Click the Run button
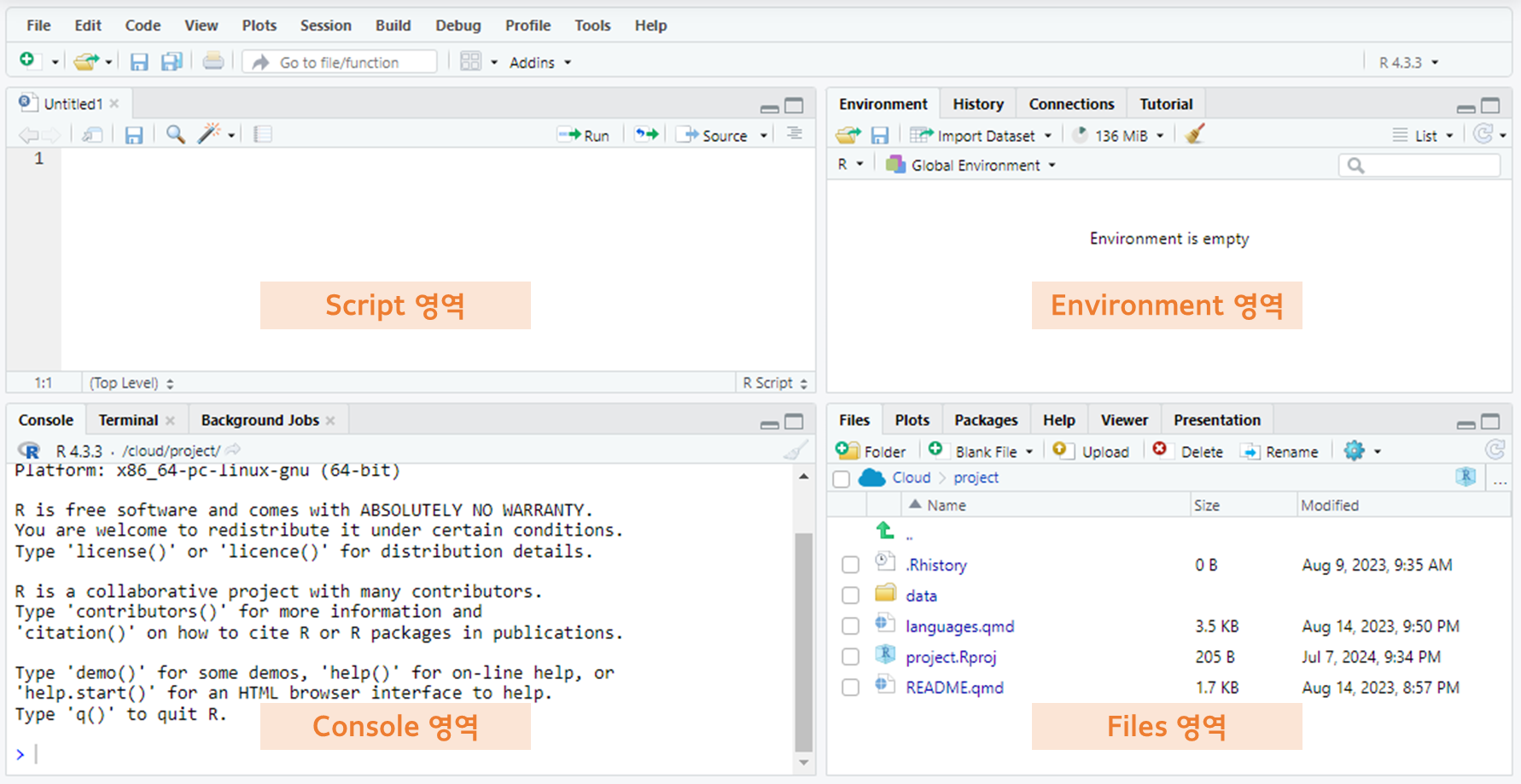 pos(584,136)
